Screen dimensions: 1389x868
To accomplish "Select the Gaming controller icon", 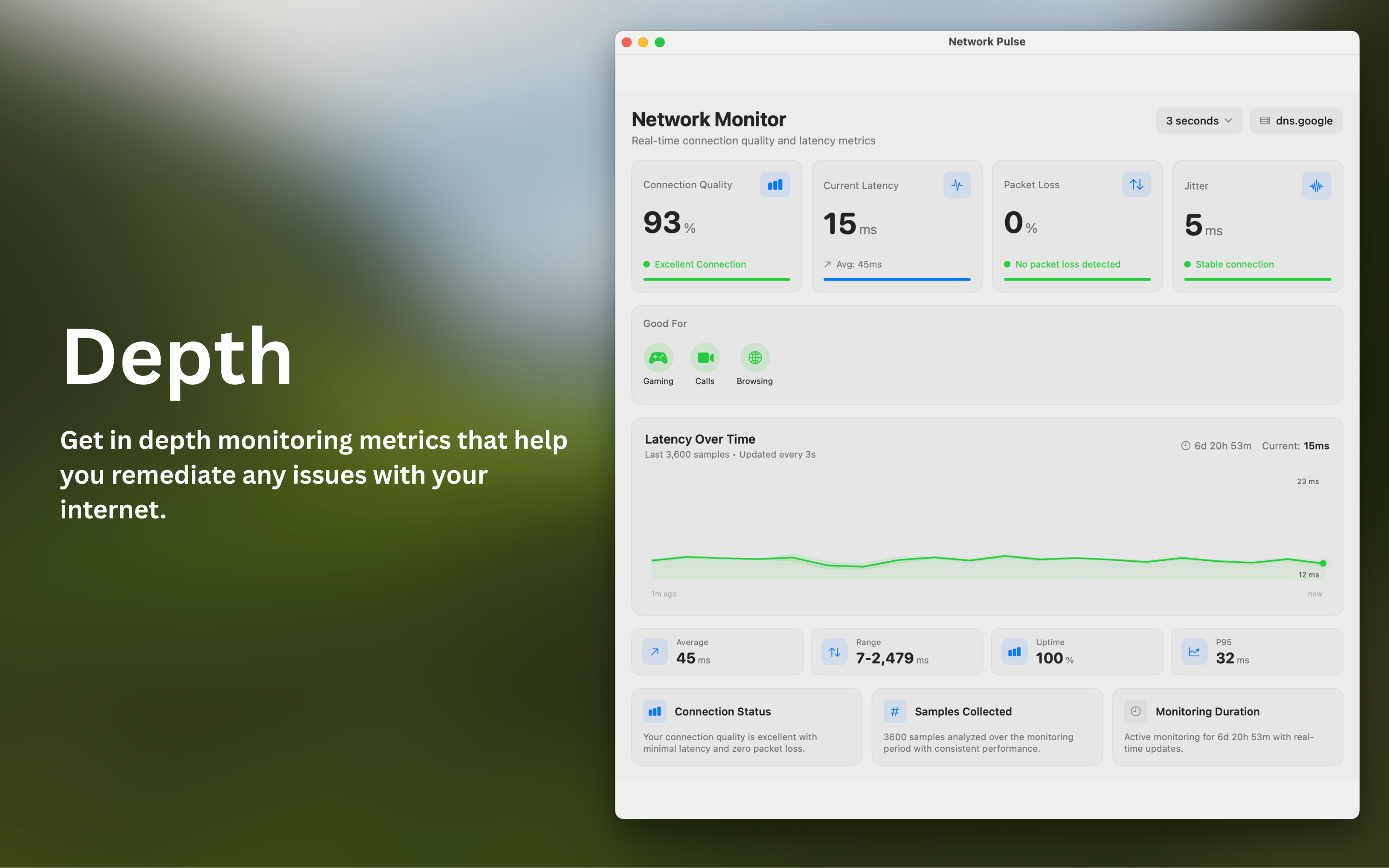I will pyautogui.click(x=658, y=358).
